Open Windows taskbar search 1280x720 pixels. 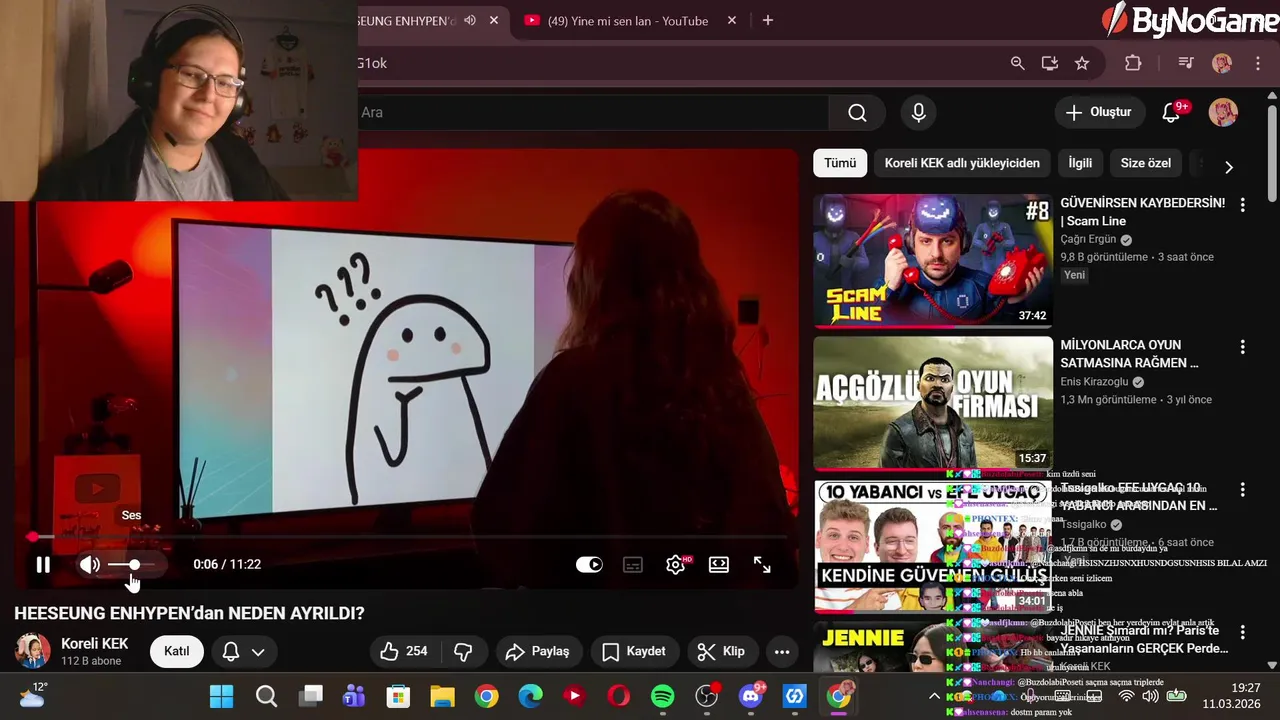(x=266, y=696)
